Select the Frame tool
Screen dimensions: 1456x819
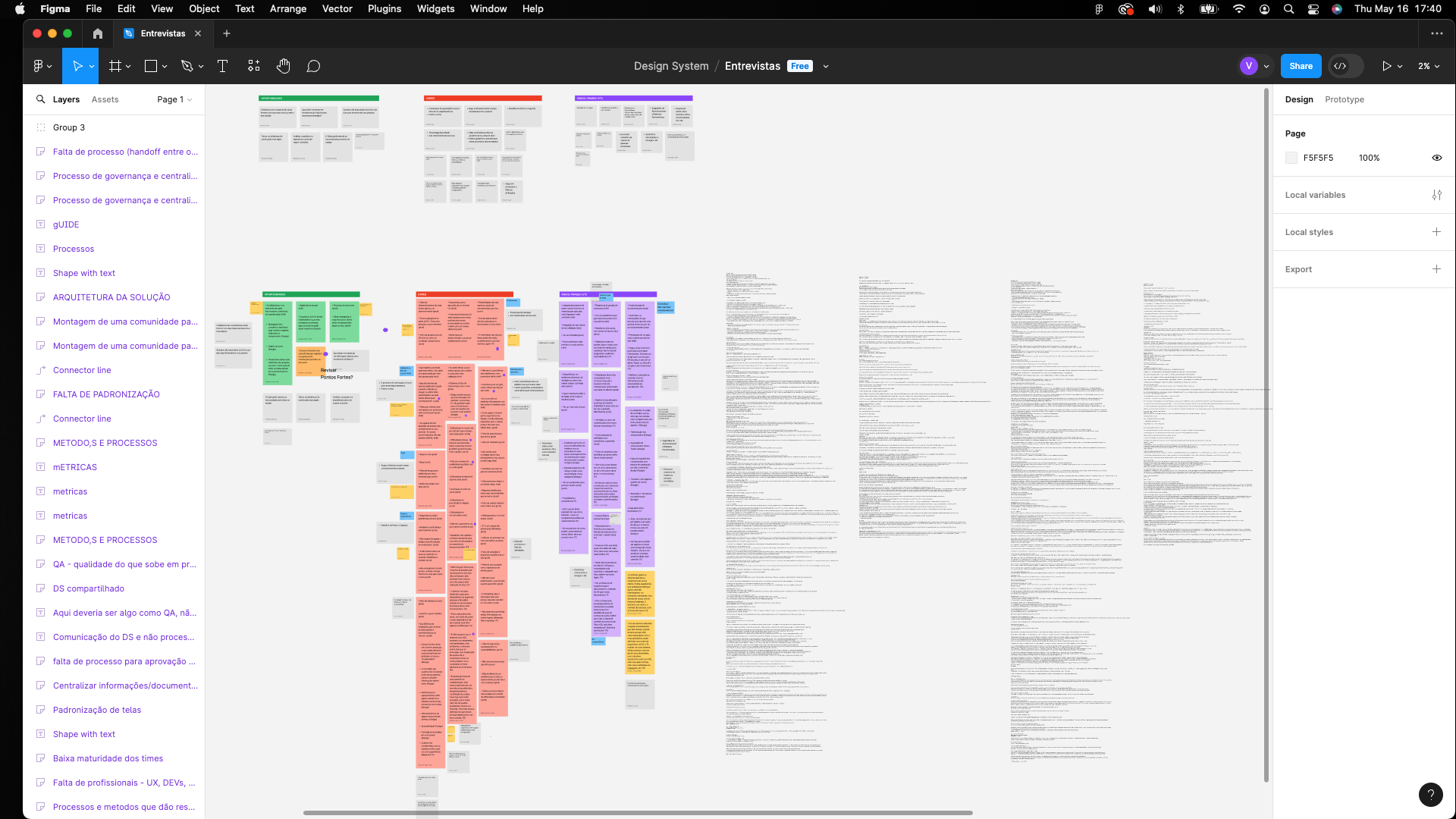click(x=115, y=67)
